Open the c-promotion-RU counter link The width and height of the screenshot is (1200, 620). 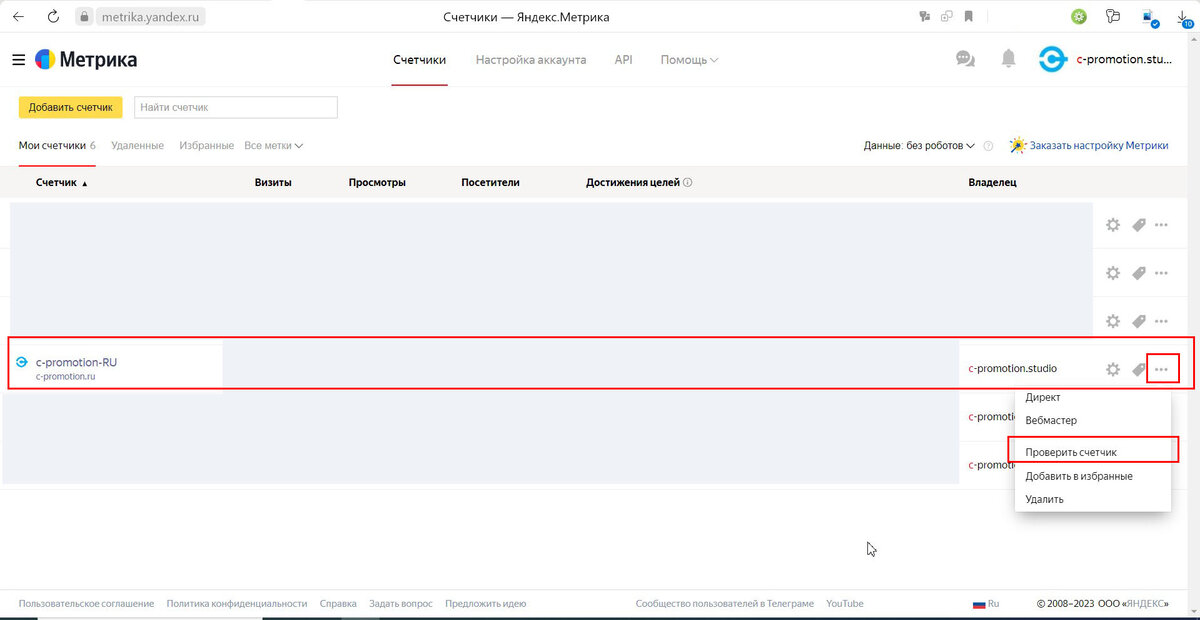click(x=76, y=362)
